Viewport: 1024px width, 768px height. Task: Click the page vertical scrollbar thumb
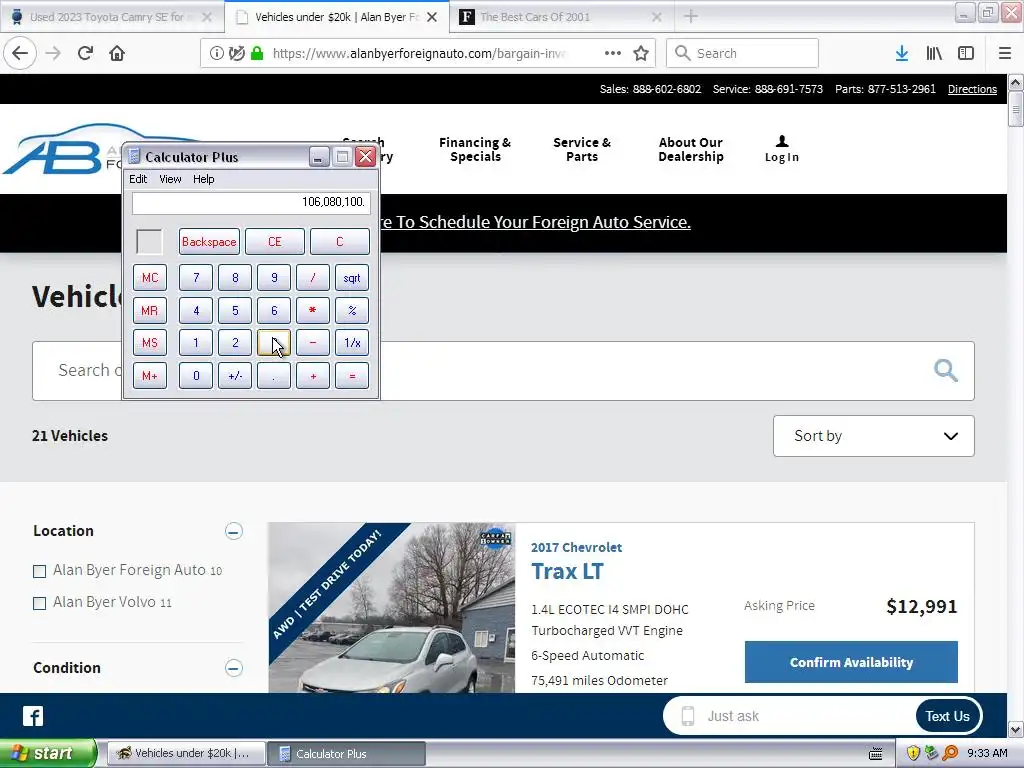(x=1015, y=109)
